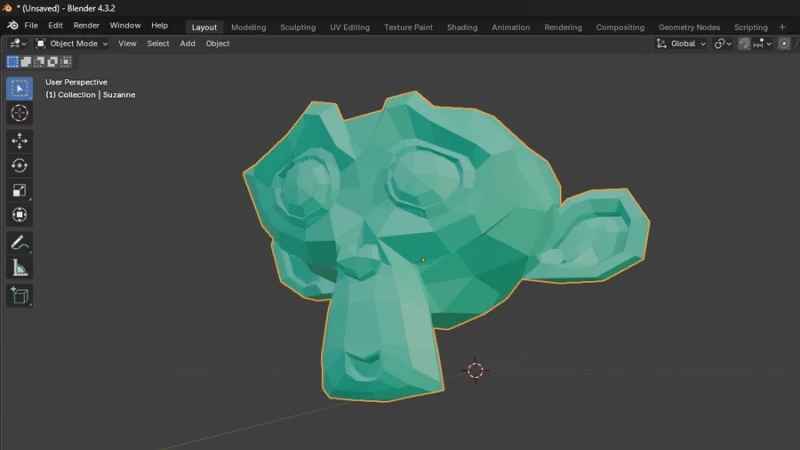This screenshot has height=450, width=800.
Task: Switch to the Sculpting workspace tab
Action: [297, 27]
